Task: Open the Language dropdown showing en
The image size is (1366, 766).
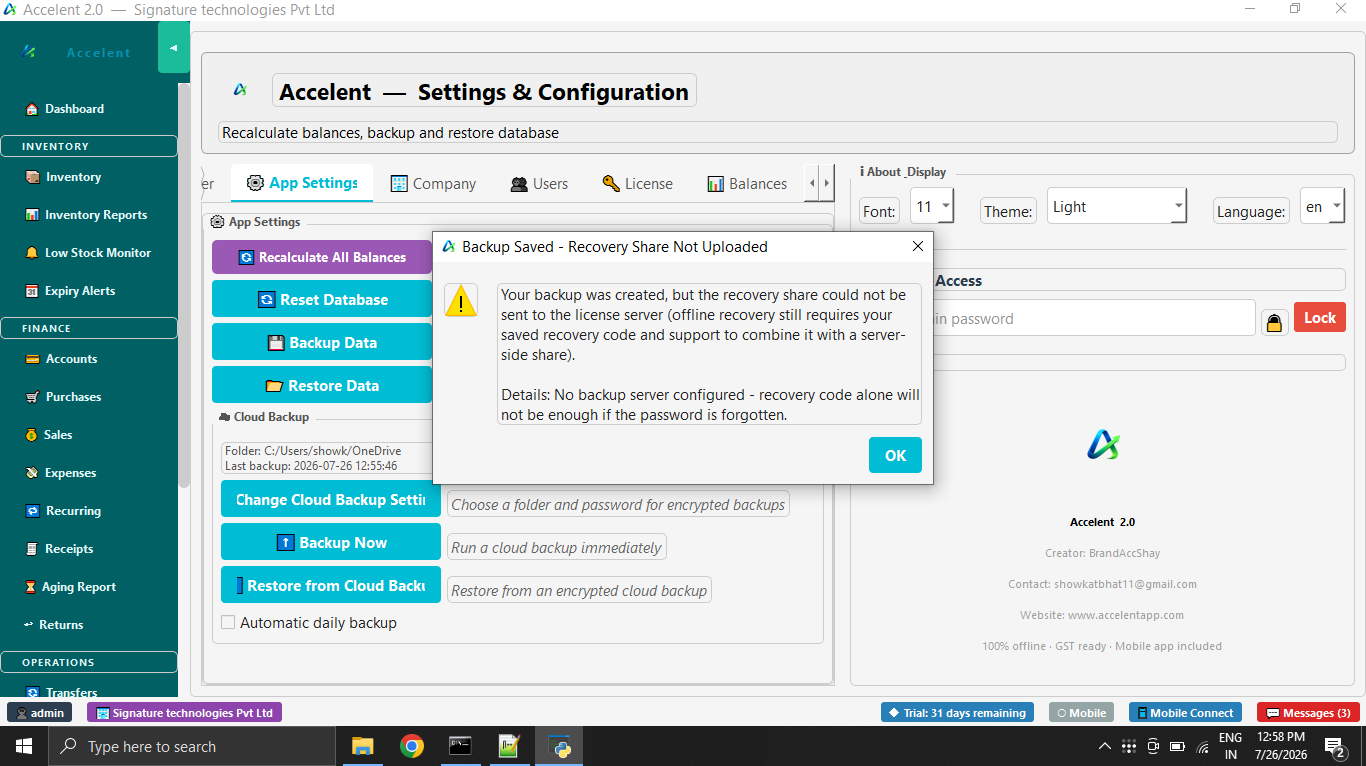Action: click(1322, 207)
